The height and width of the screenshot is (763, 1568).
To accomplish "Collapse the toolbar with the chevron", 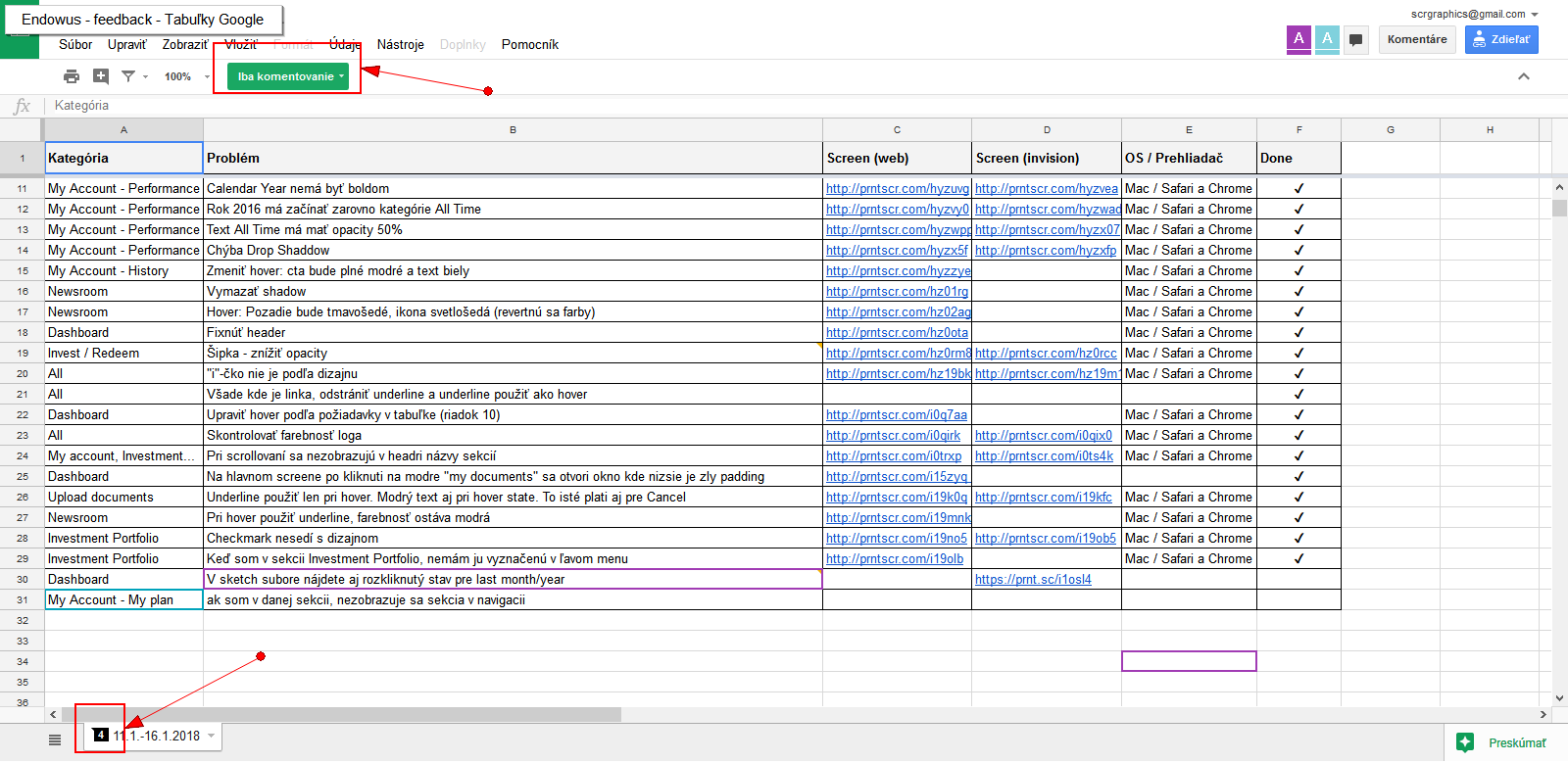I will pos(1523,76).
